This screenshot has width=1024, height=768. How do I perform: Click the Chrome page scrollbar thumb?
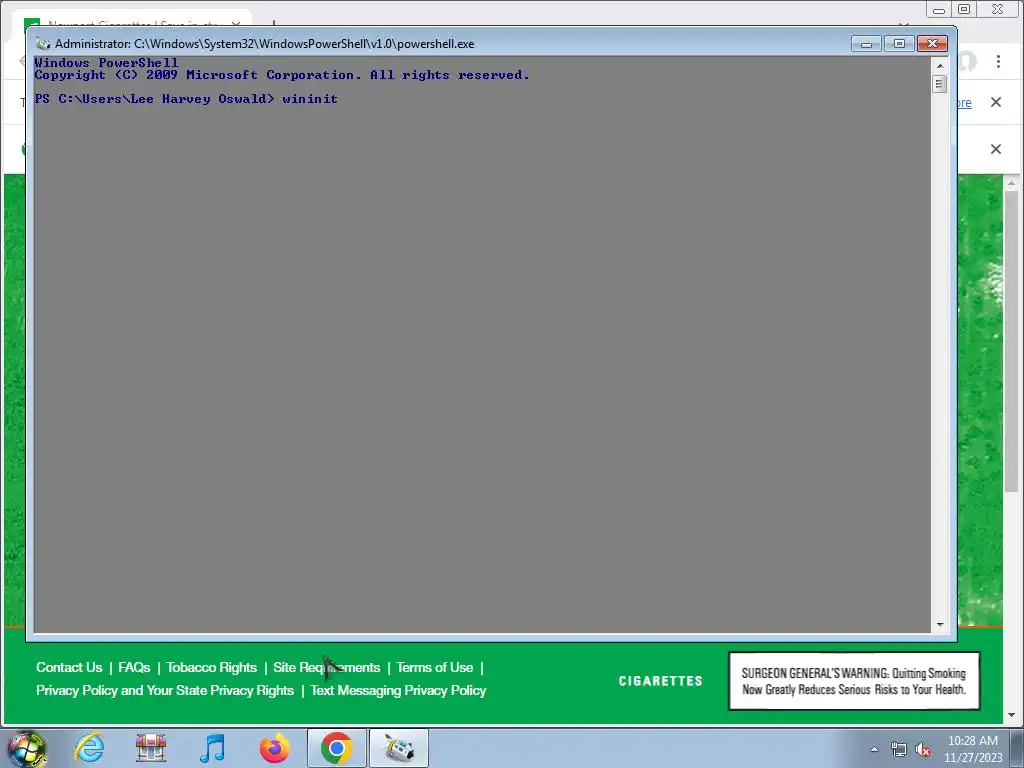tap(1011, 340)
